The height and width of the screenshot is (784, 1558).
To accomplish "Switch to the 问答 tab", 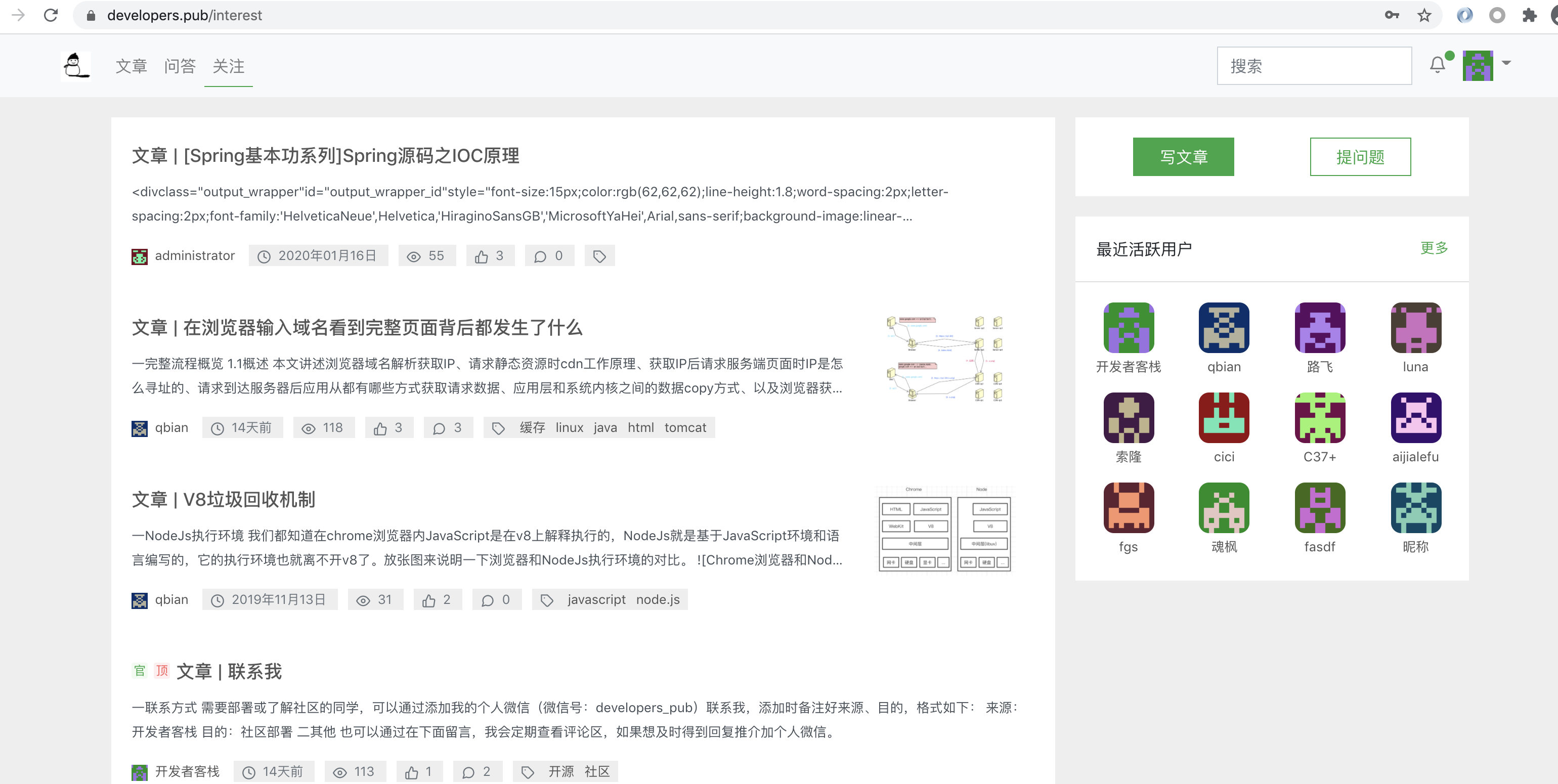I will pos(179,67).
